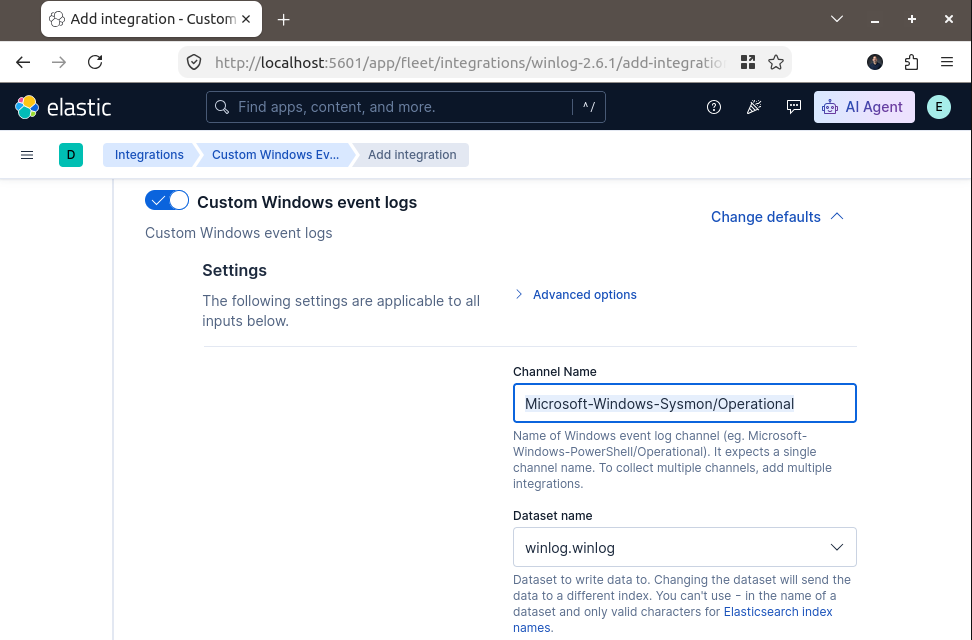972x640 pixels.
Task: Bookmark this page with star icon
Action: pyautogui.click(x=775, y=62)
